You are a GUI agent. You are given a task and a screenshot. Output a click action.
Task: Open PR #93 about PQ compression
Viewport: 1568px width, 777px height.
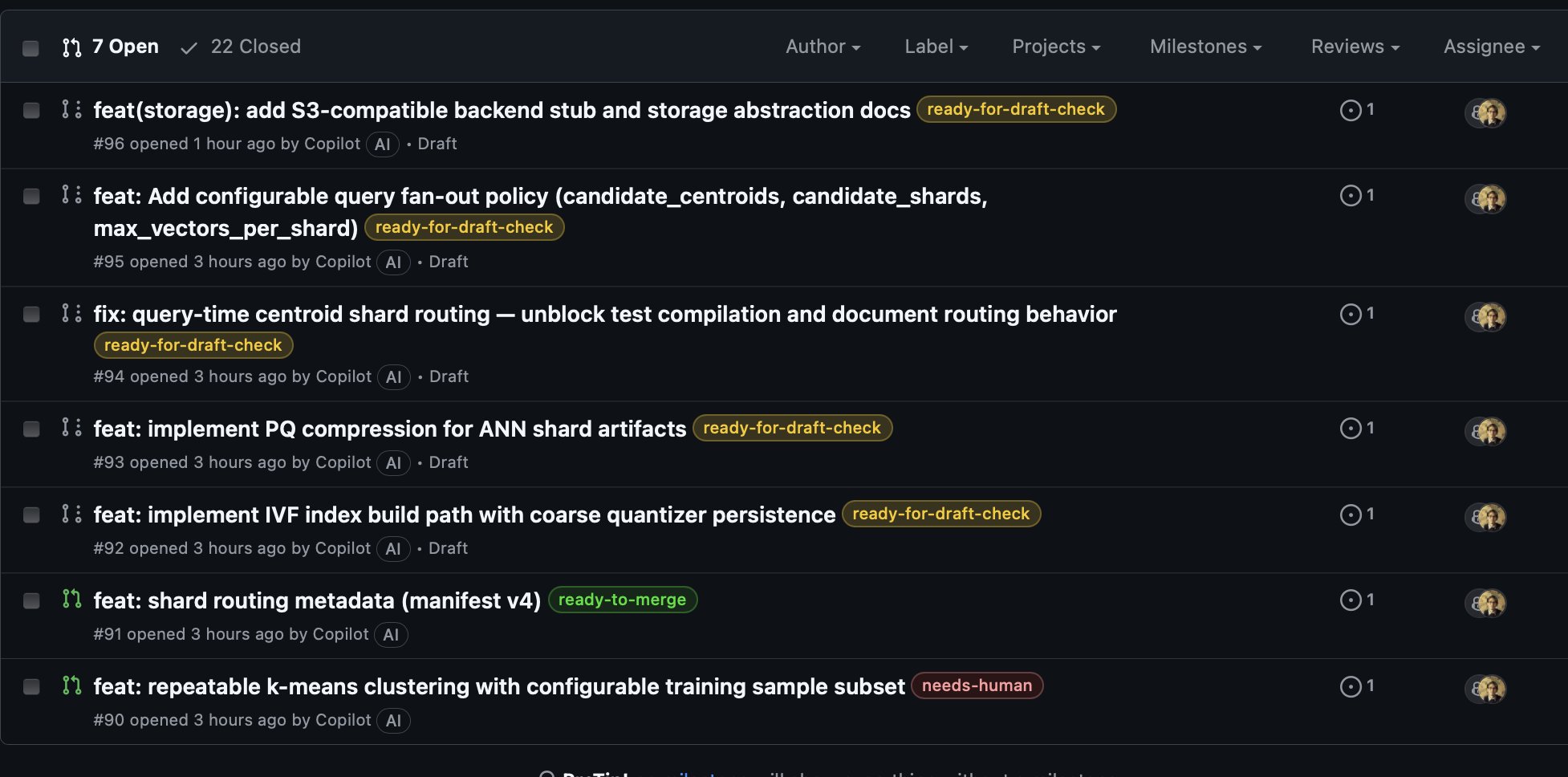[x=389, y=429]
